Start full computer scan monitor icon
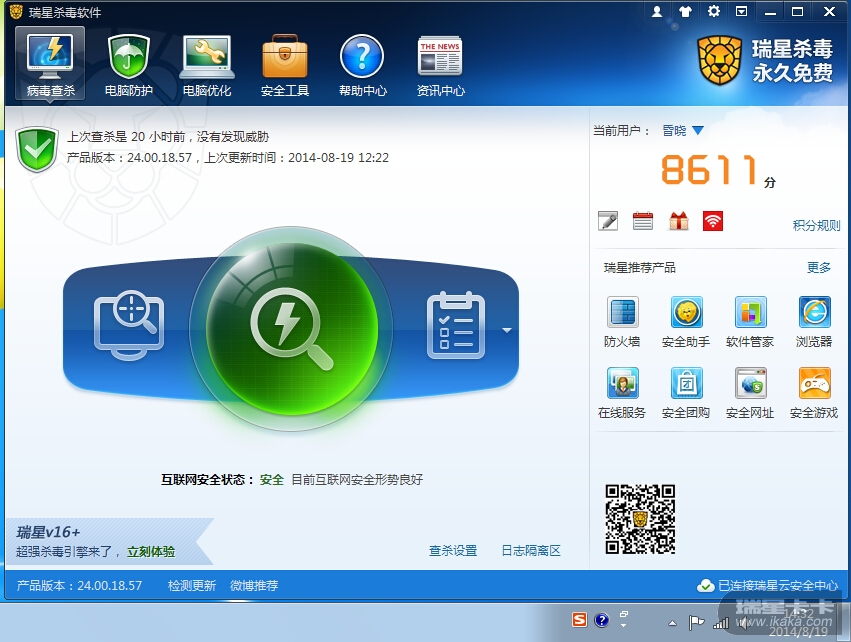The image size is (851, 642). 129,325
